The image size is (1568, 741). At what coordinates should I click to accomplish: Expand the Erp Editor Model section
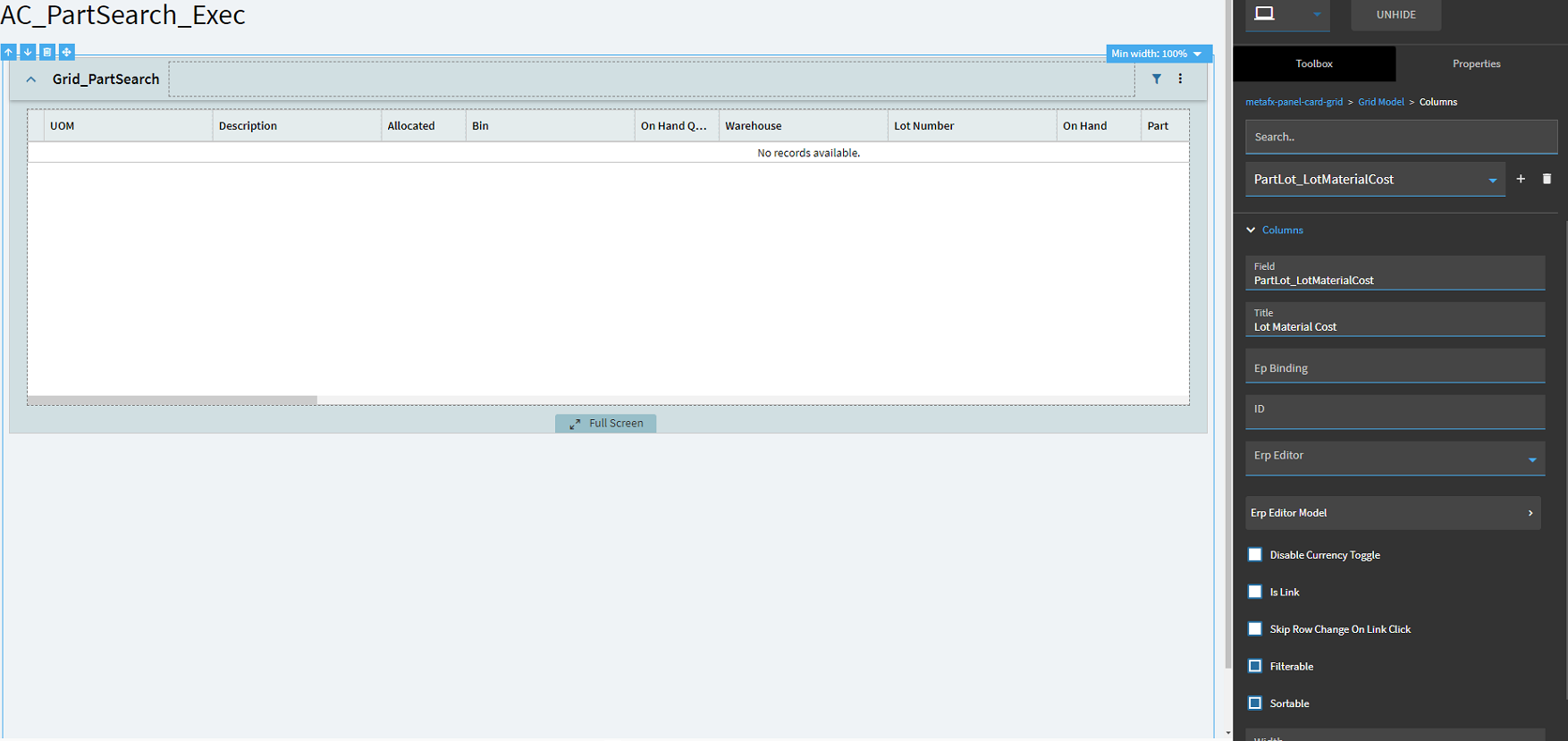click(1394, 513)
